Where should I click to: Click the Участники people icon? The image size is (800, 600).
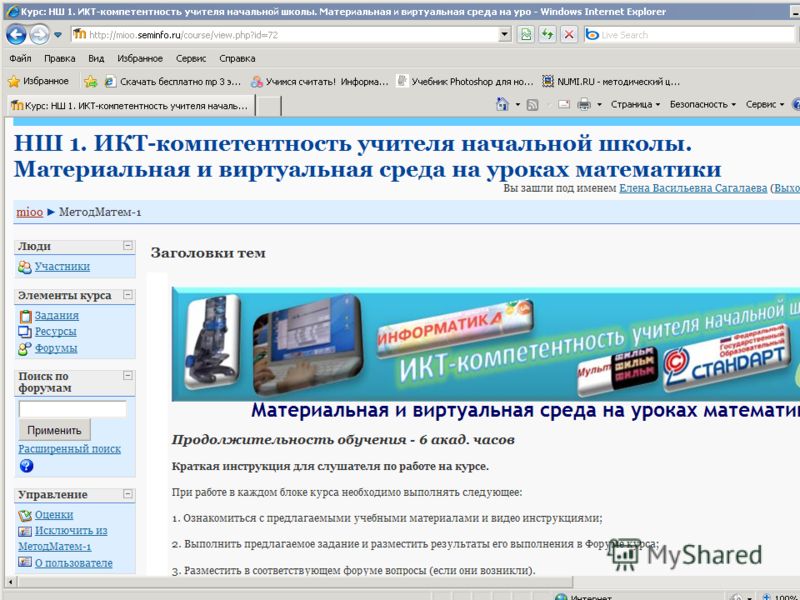coord(24,267)
